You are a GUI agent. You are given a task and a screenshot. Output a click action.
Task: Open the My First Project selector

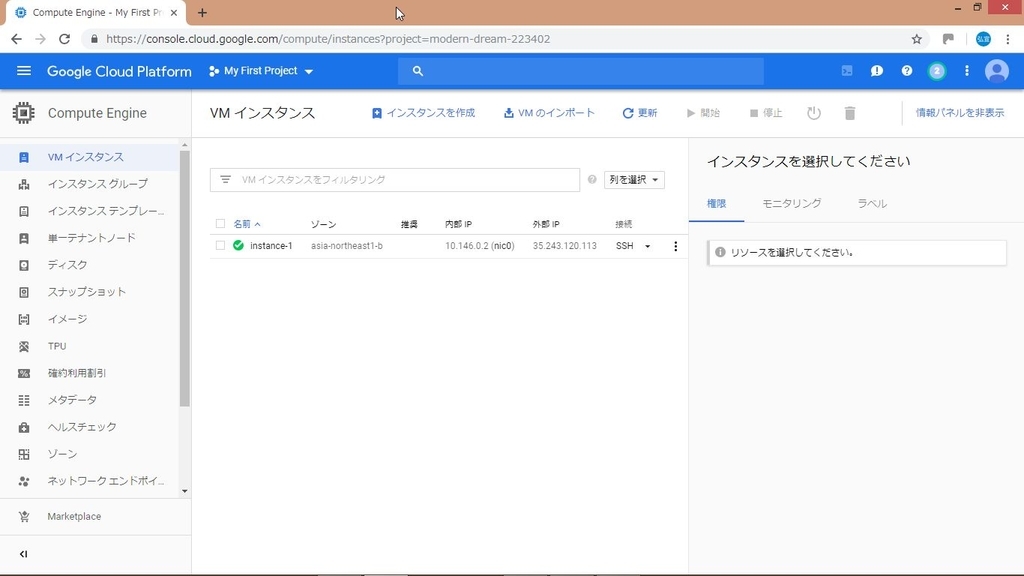pos(260,71)
